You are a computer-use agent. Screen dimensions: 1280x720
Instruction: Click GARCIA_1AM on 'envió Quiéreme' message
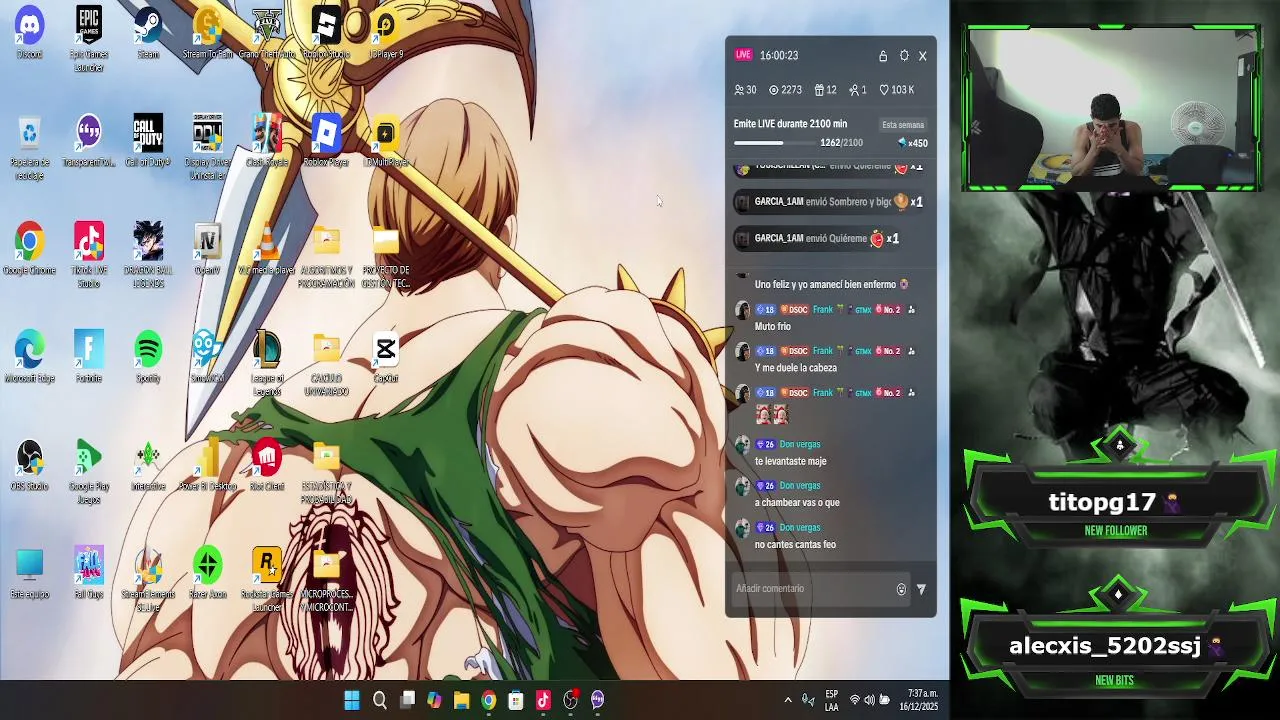(779, 238)
